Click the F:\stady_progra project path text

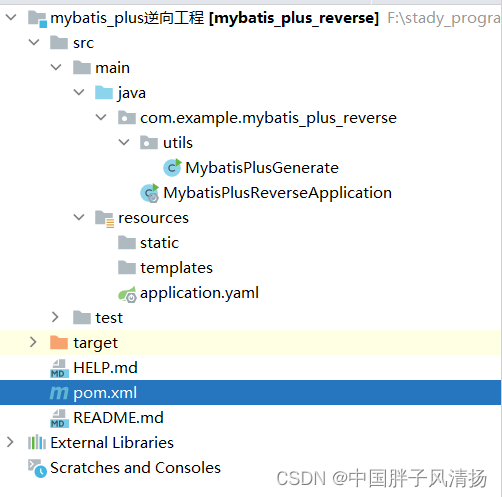click(444, 18)
